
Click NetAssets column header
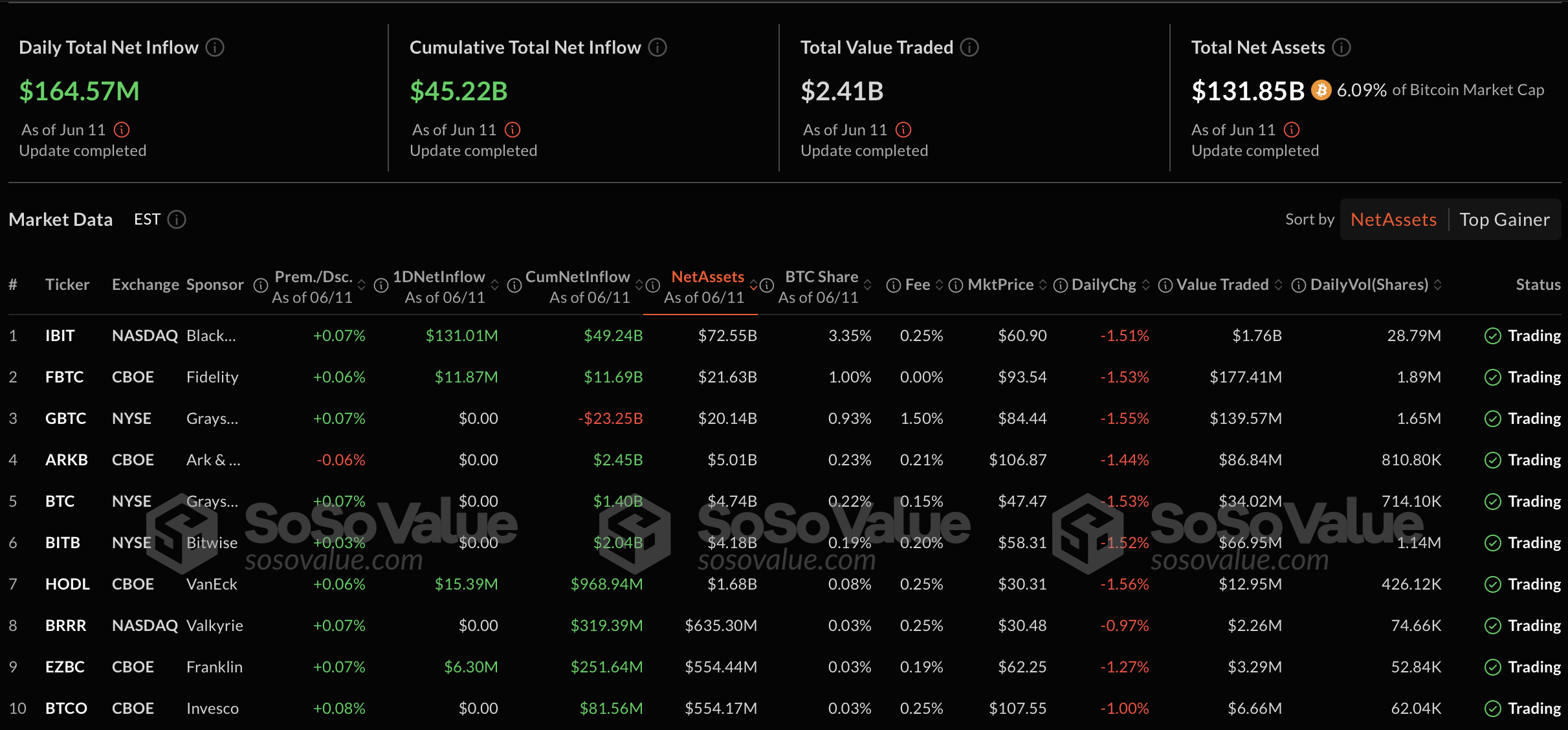[x=707, y=277]
